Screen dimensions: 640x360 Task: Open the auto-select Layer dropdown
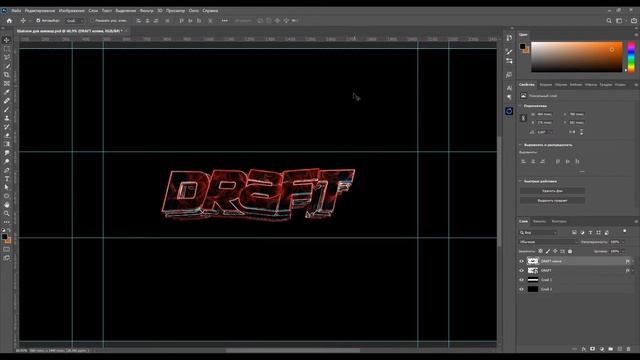[x=75, y=20]
